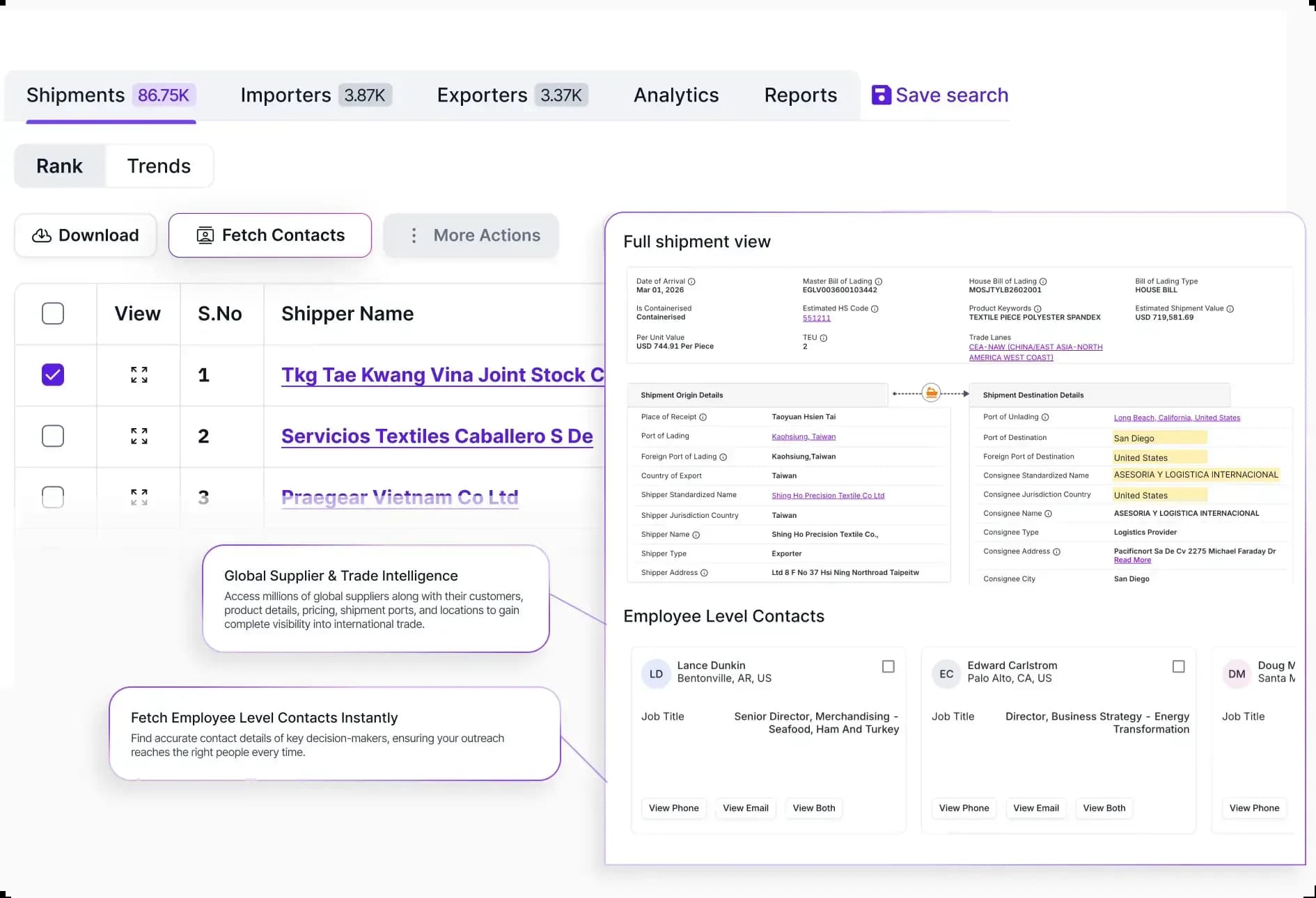Select Lance Dunkin contact checkbox
This screenshot has width=1316, height=898.
(x=888, y=667)
